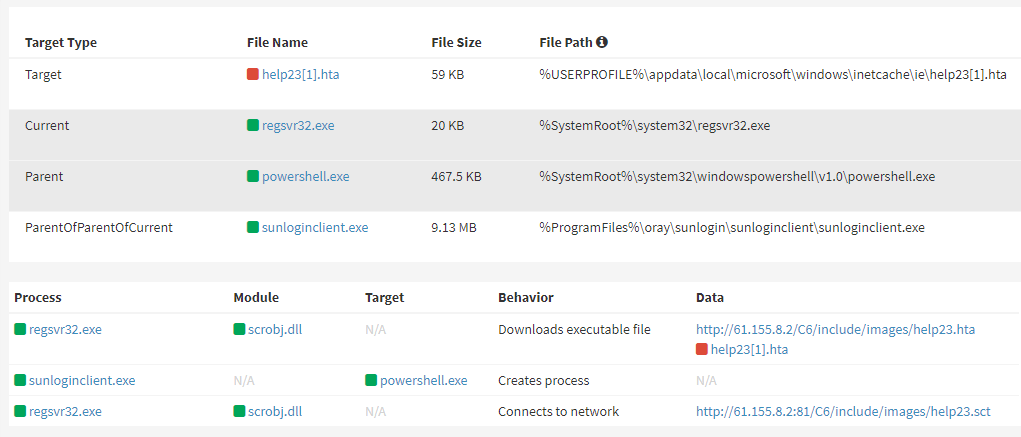The height and width of the screenshot is (437, 1021).
Task: Click green icon beside first scrobj.dll module
Action: tap(239, 329)
